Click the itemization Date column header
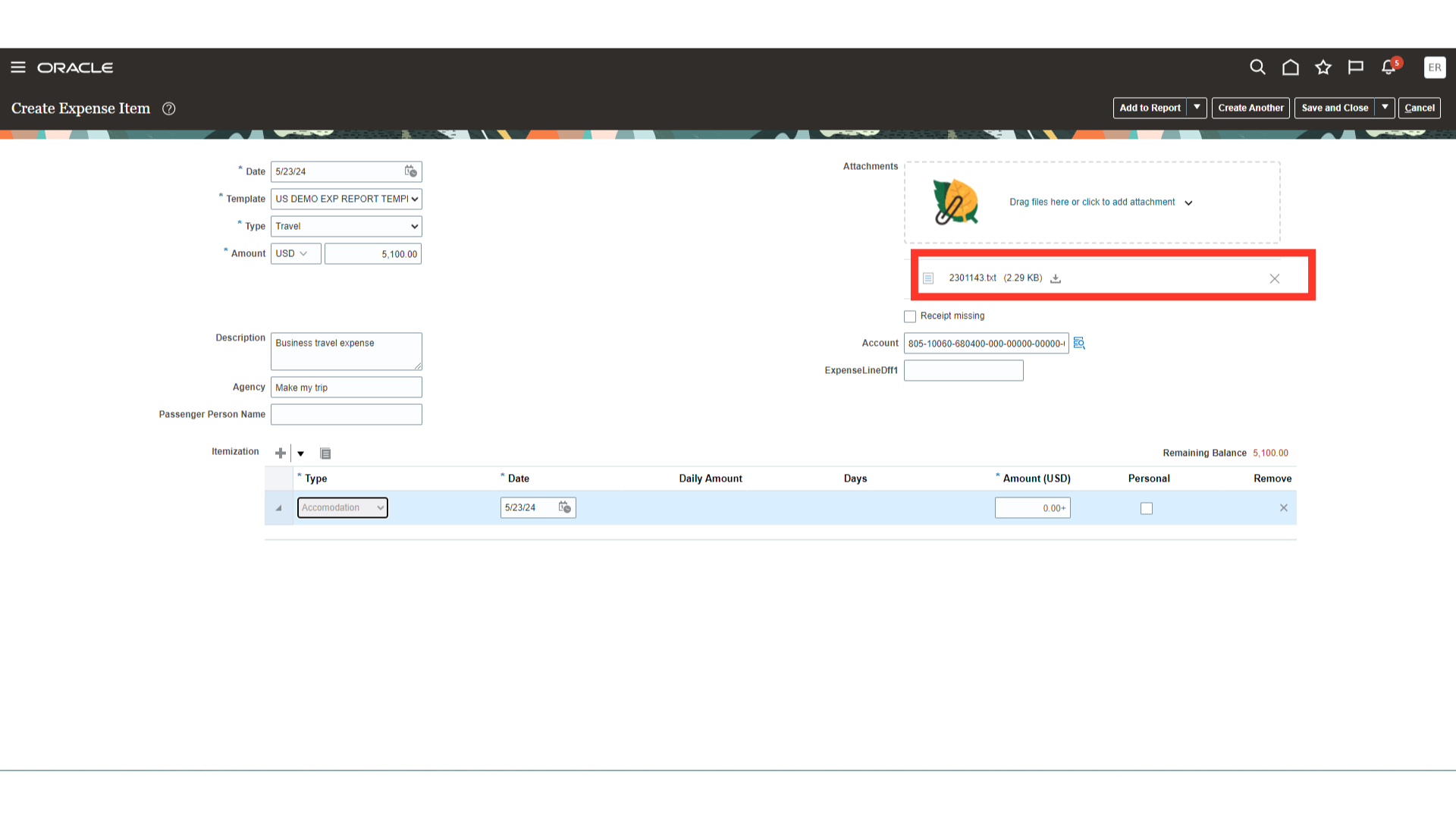Image resolution: width=1456 pixels, height=819 pixels. point(519,479)
